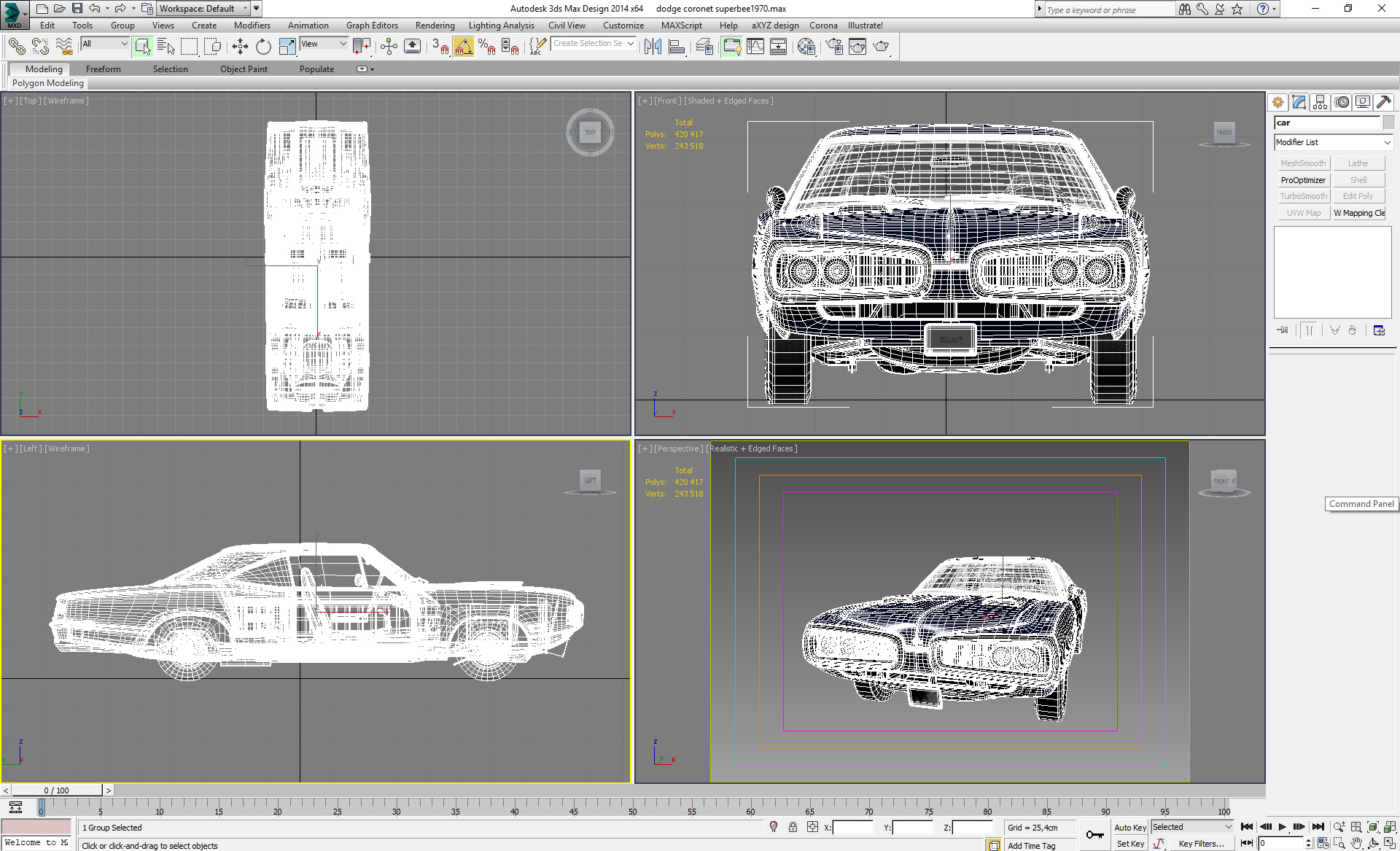Toggle Keyboard Shortcut Override icon
Image resolution: width=1400 pixels, height=851 pixels.
coord(412,47)
